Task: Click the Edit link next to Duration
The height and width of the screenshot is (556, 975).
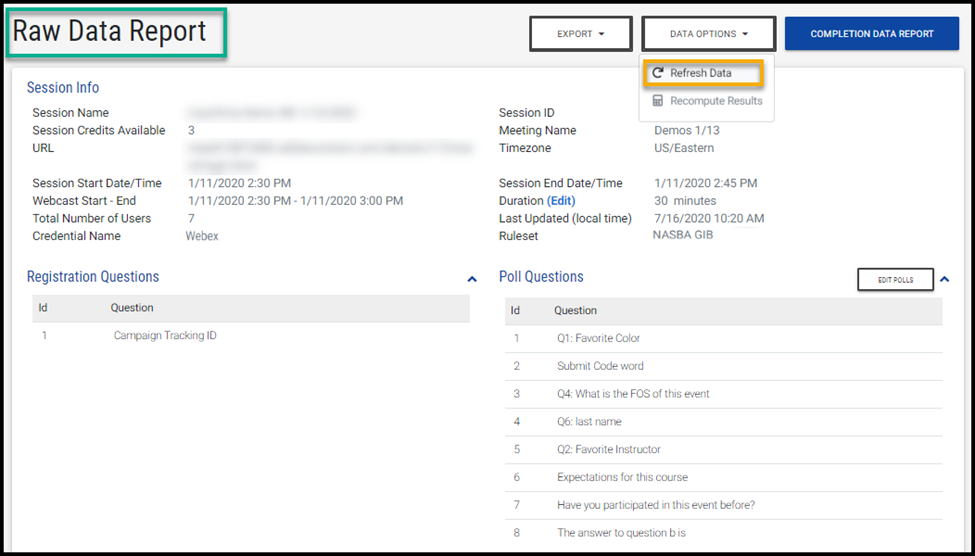Action: [561, 201]
